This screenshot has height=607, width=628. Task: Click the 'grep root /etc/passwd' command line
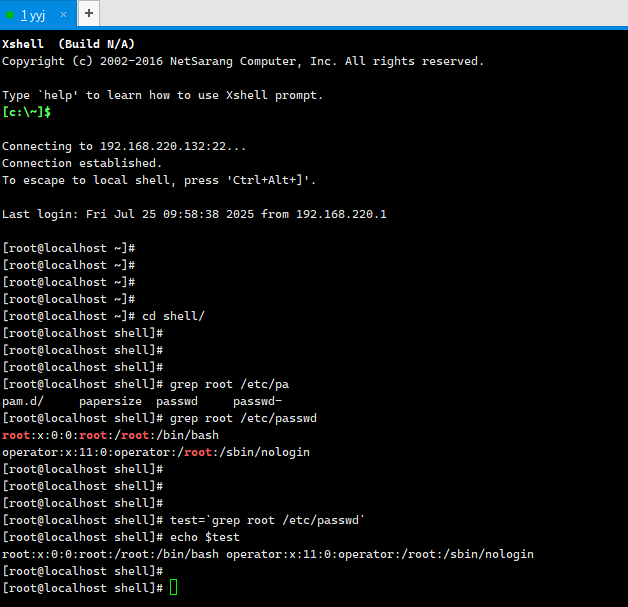point(159,418)
